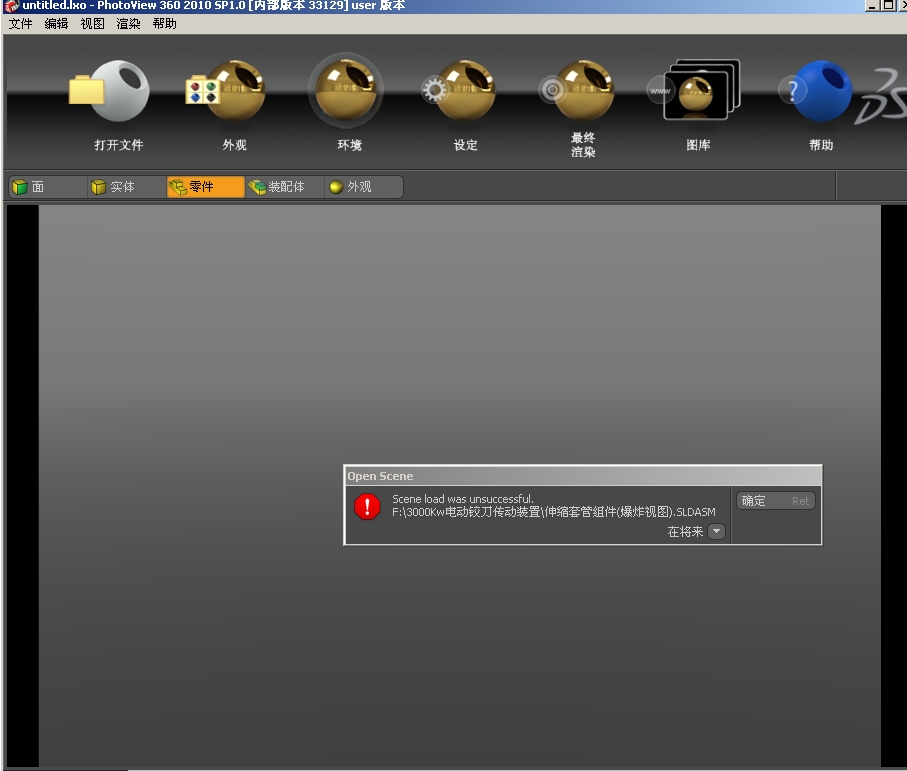Click the Dassault Systèmes 3DS logo

point(882,96)
